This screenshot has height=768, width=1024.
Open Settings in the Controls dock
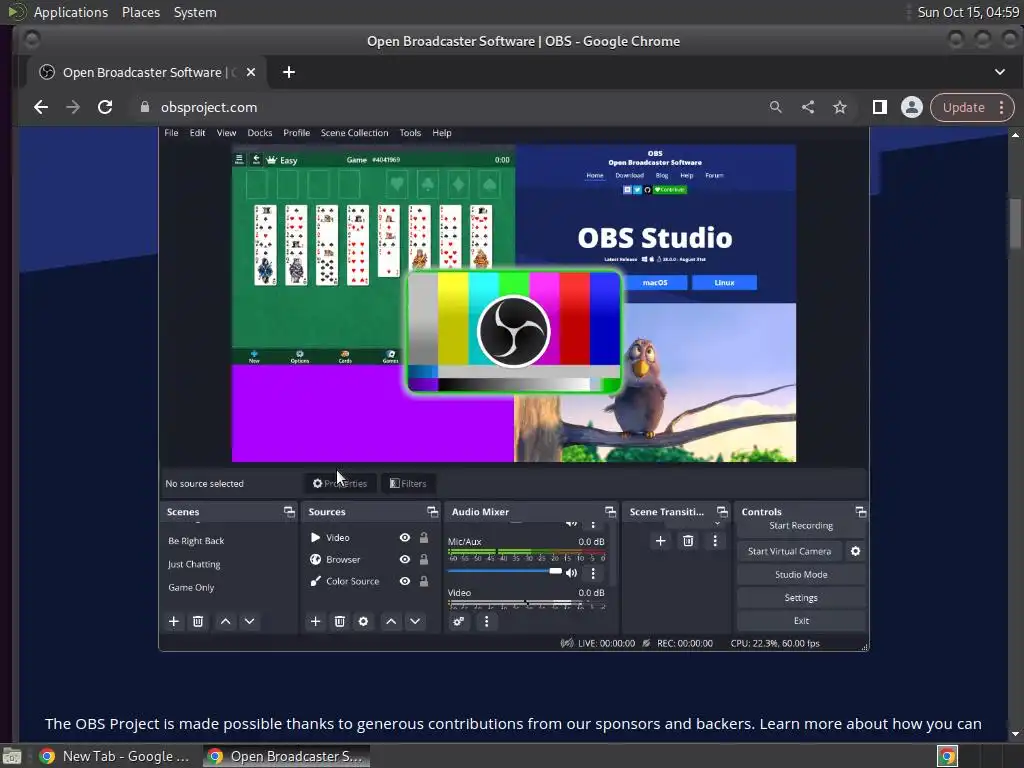coord(801,598)
